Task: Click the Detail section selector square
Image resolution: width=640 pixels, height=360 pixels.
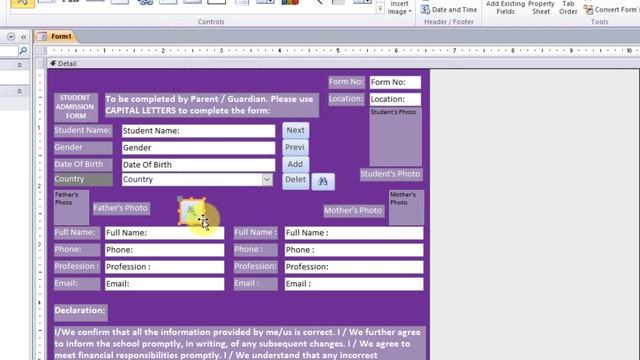Action: (41, 64)
